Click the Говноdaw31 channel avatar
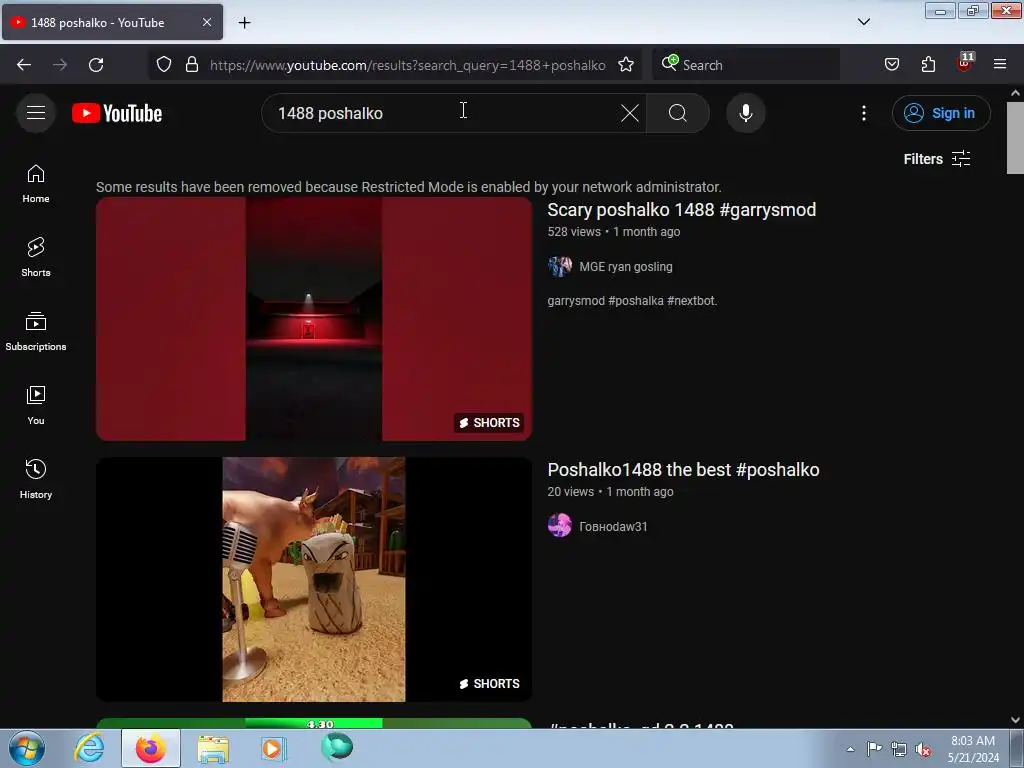 (560, 525)
